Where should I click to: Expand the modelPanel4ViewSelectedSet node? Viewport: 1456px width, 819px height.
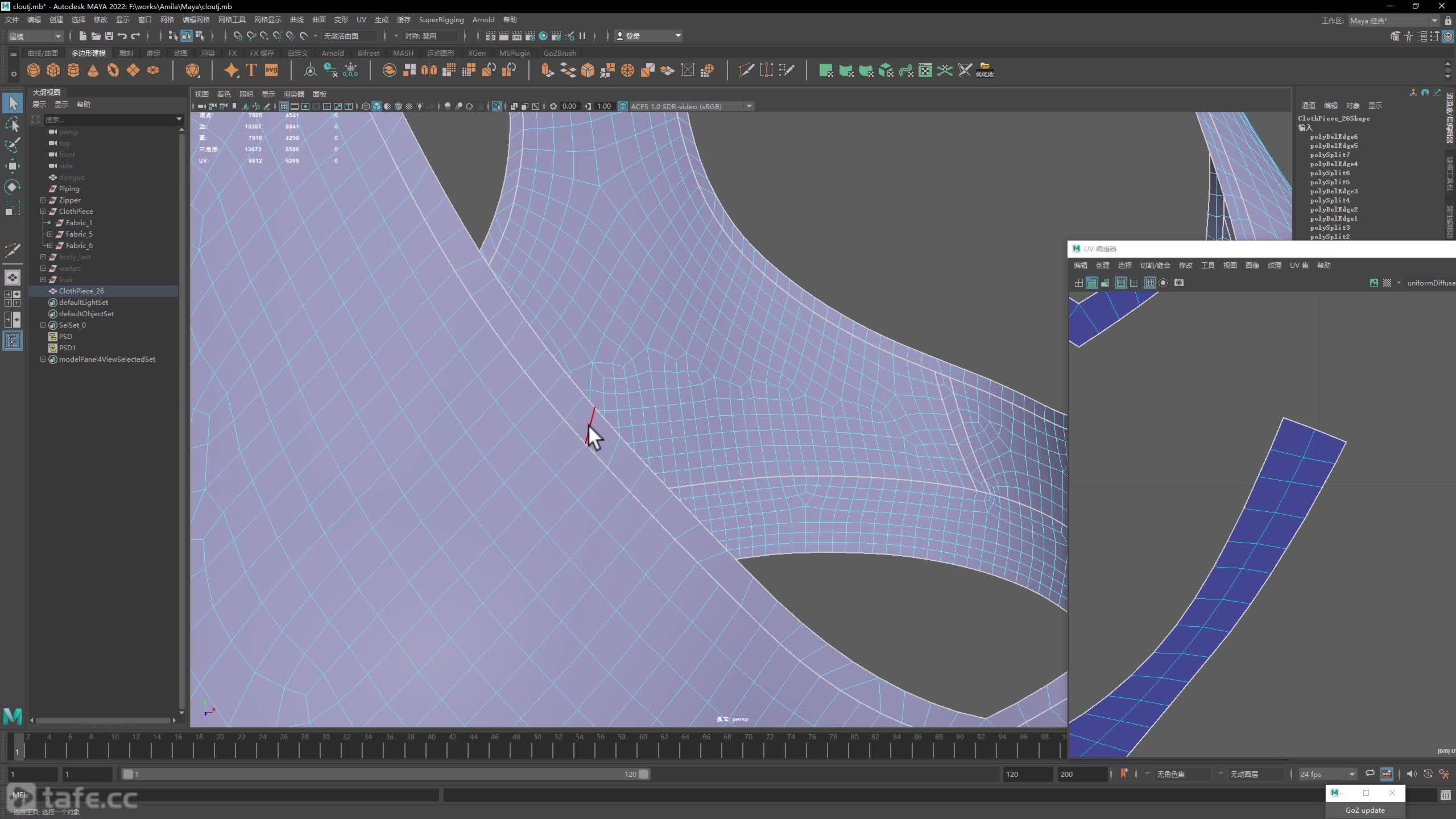pyautogui.click(x=43, y=359)
